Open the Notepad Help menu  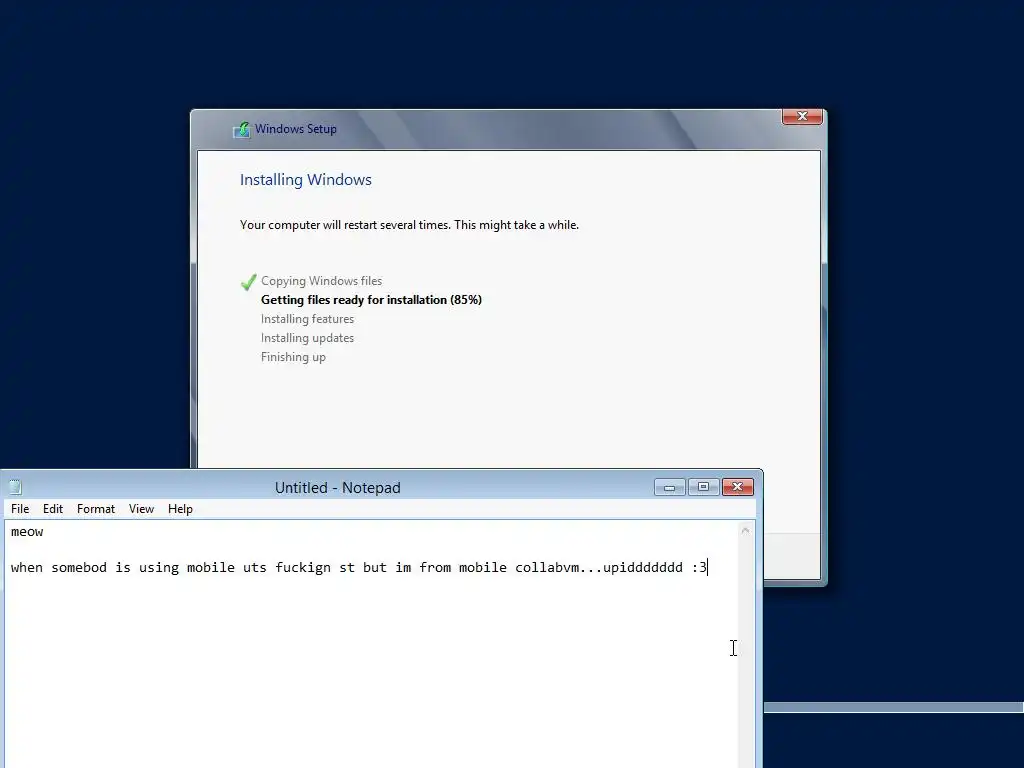tap(180, 509)
